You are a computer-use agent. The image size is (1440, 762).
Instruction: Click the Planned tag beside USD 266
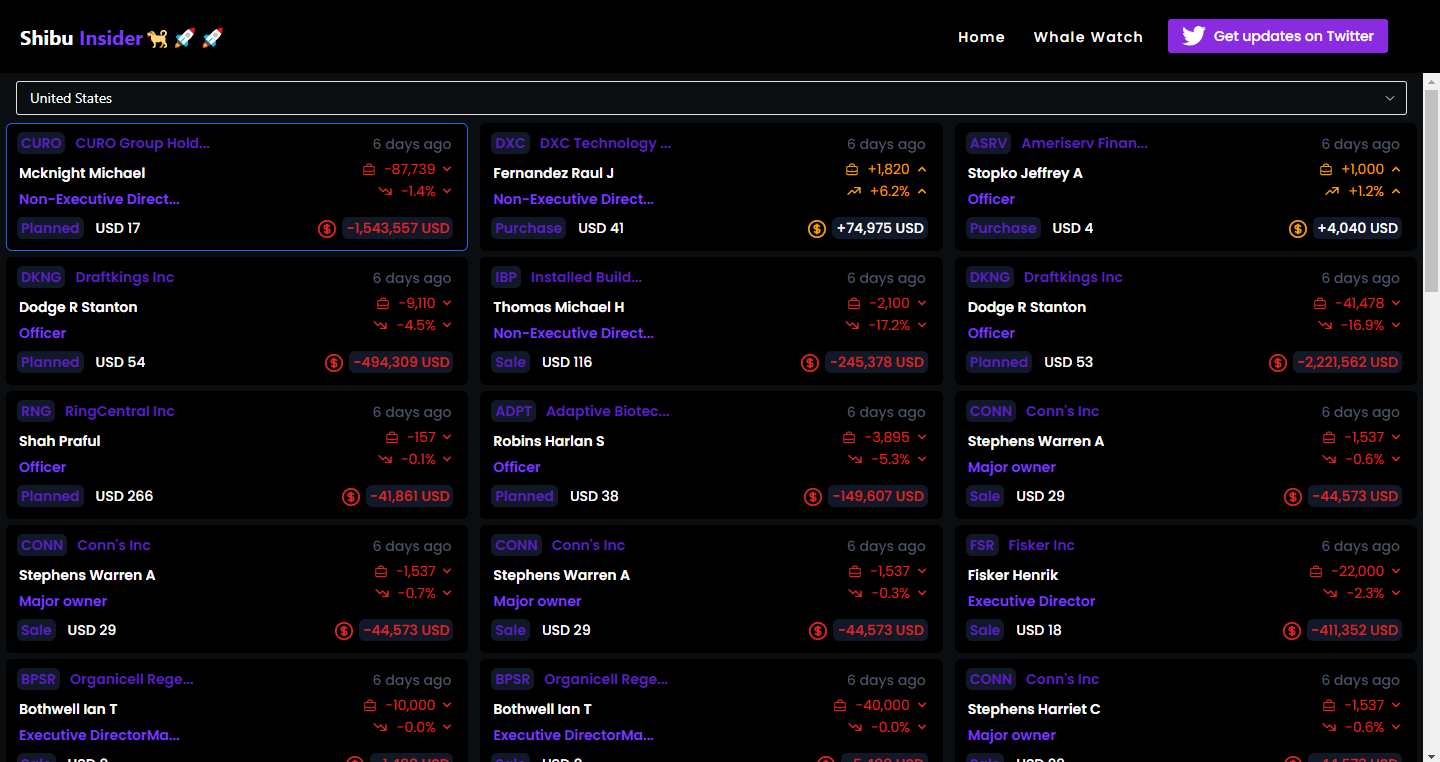(x=50, y=496)
